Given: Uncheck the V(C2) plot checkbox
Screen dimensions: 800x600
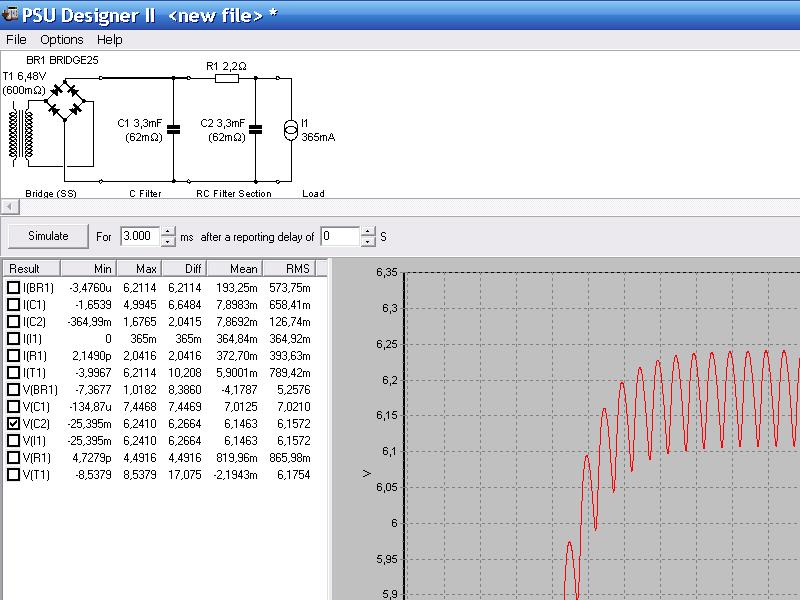Looking at the screenshot, I should click(13, 423).
